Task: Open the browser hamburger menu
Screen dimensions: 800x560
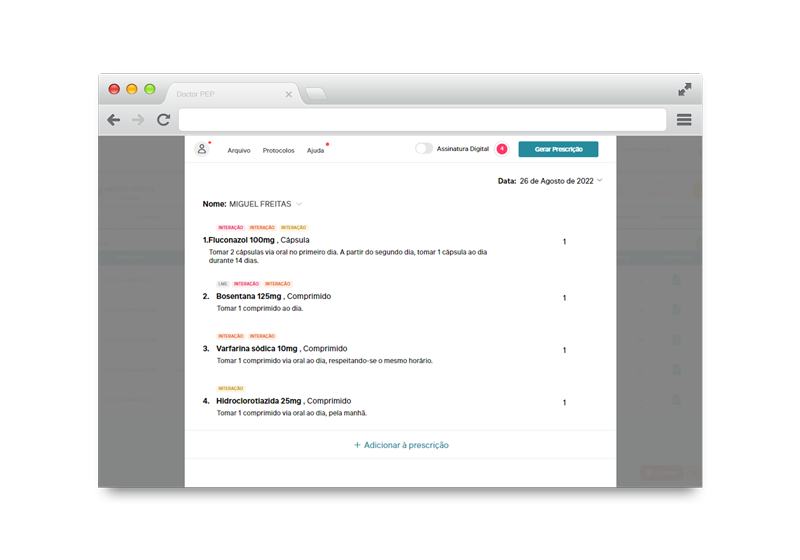Action: pos(684,120)
